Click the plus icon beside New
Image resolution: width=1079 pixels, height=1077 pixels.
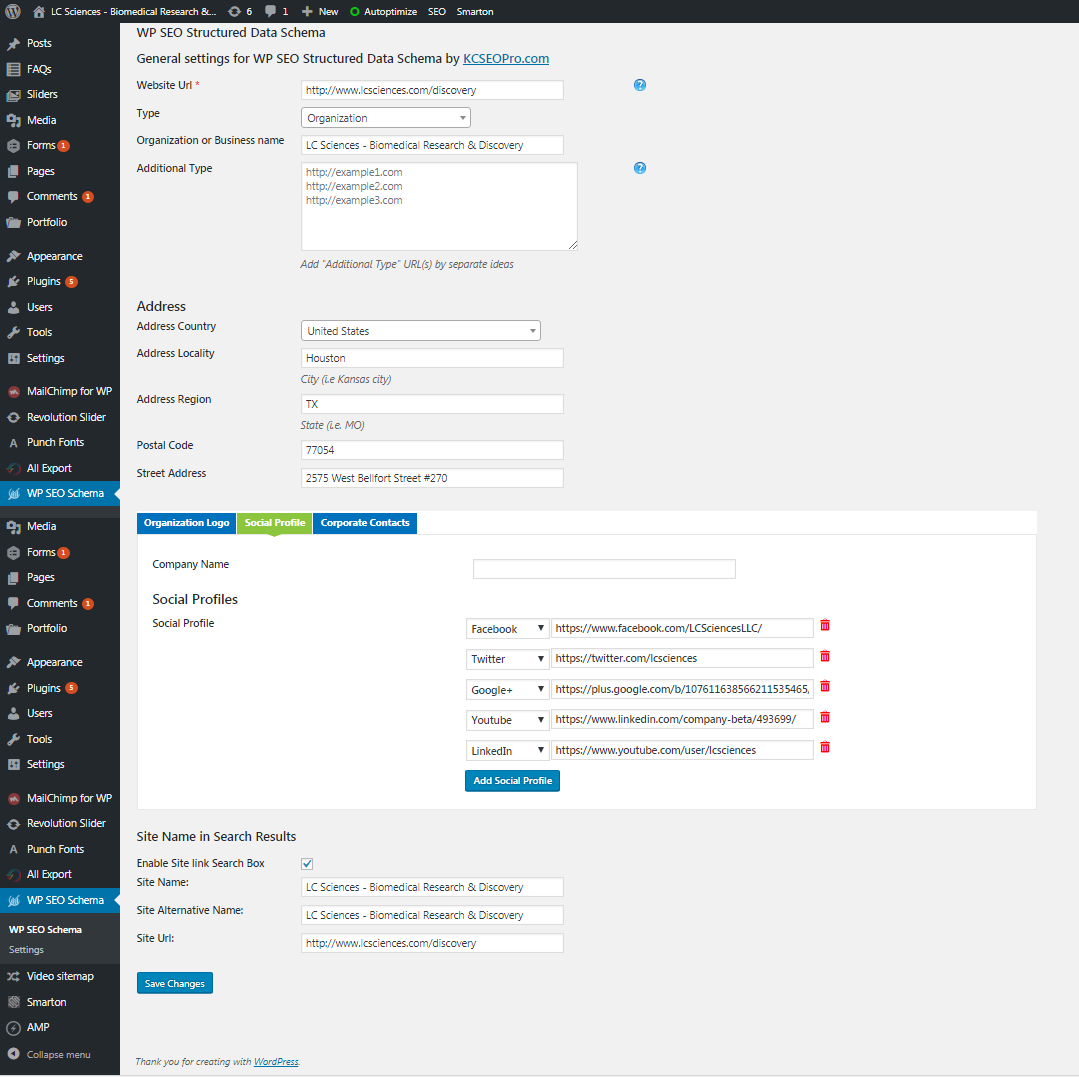pos(307,12)
